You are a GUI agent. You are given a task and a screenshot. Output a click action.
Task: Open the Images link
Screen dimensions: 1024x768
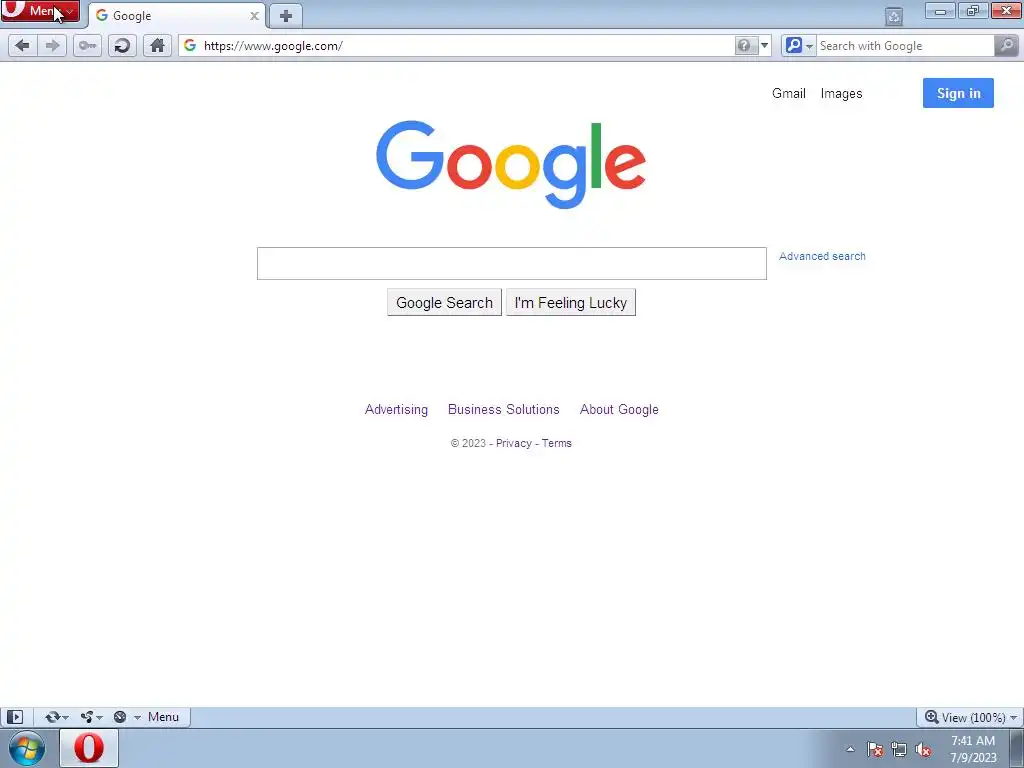841,93
